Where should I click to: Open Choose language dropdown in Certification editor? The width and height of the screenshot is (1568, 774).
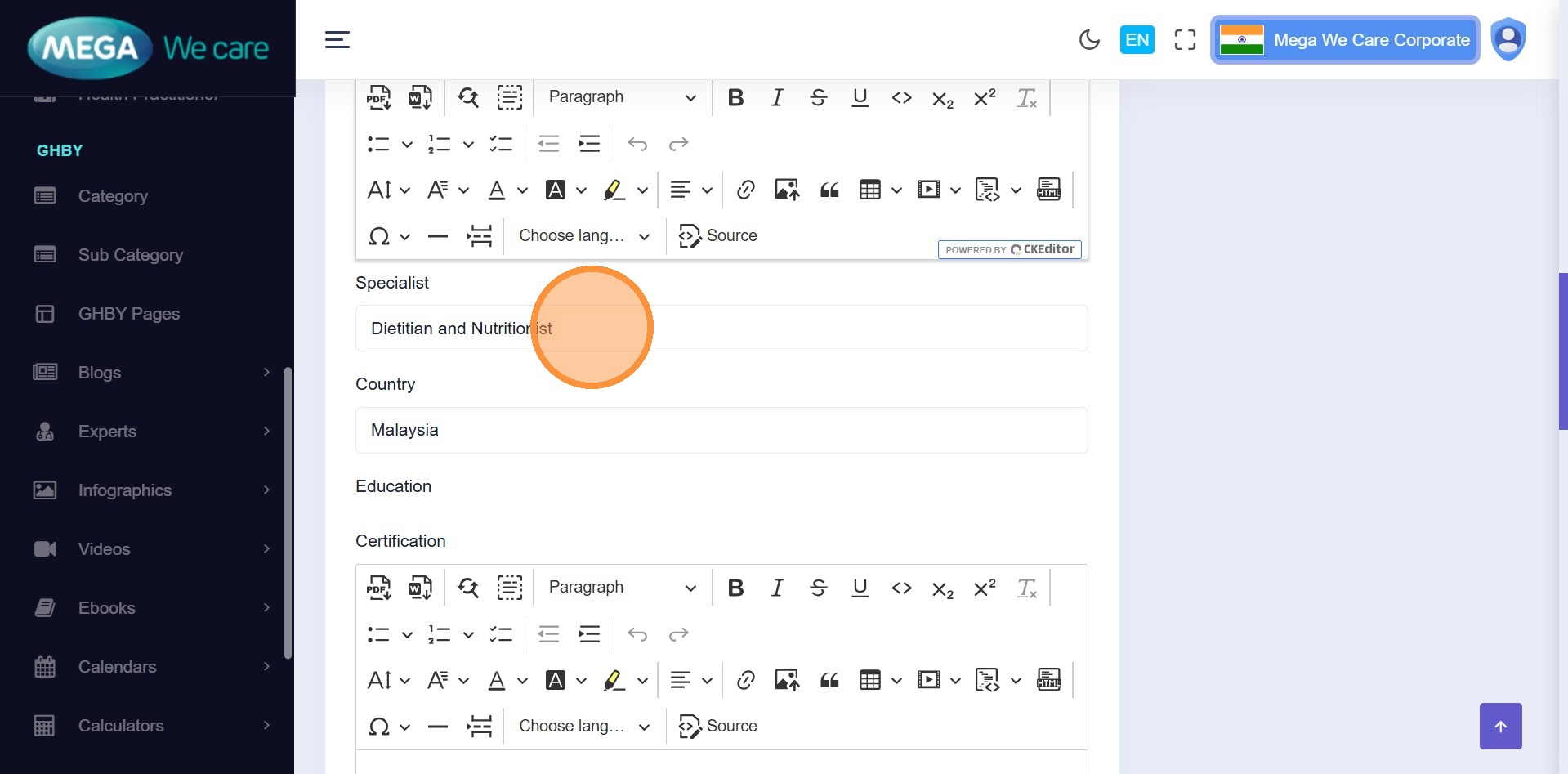[x=584, y=727]
